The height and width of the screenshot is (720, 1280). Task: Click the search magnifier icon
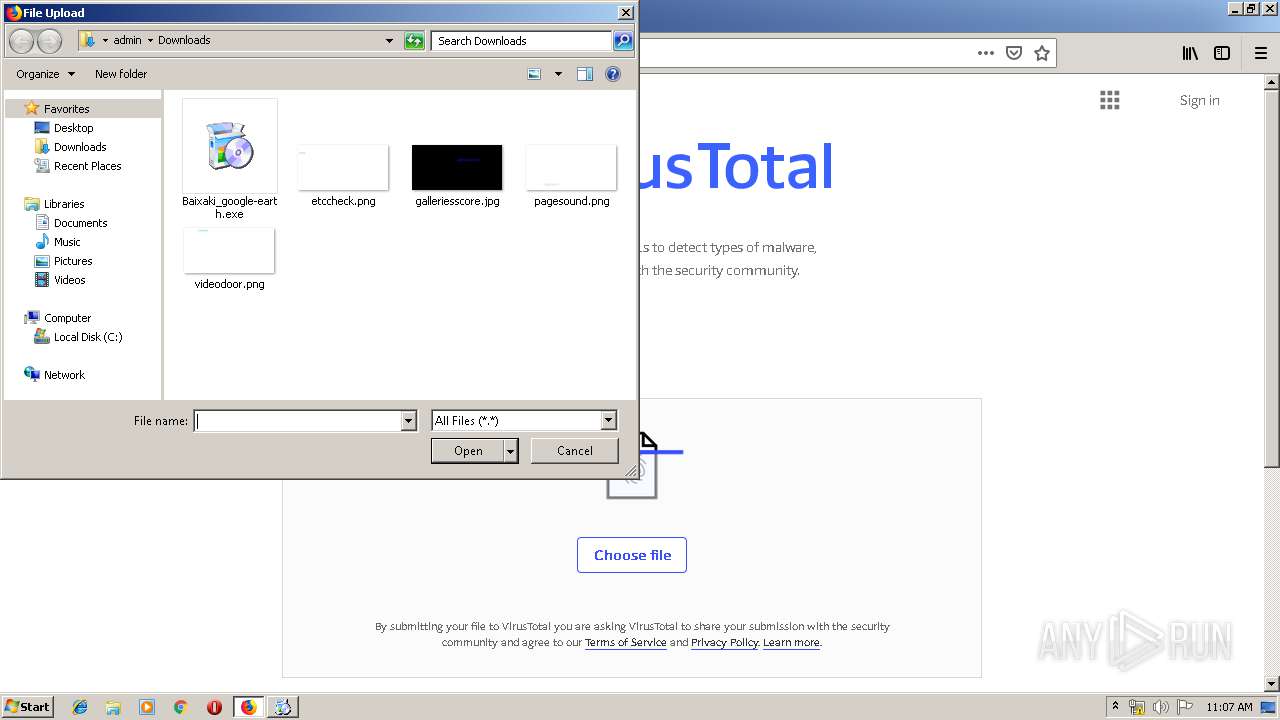pos(623,41)
